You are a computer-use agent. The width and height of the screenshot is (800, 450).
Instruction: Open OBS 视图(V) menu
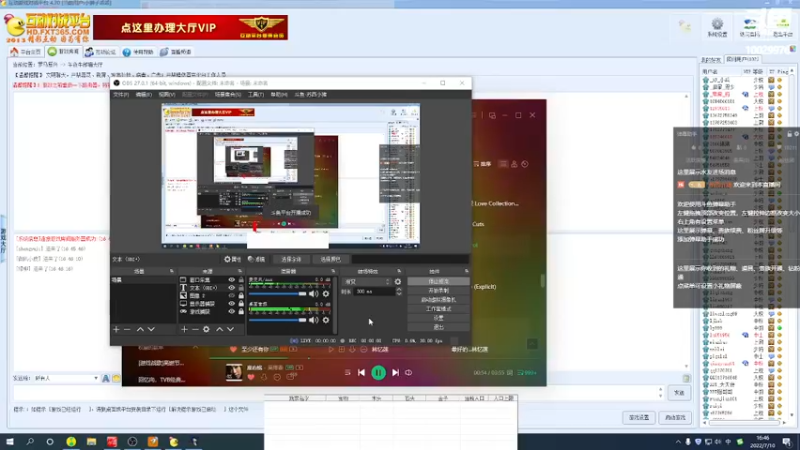tap(166, 95)
